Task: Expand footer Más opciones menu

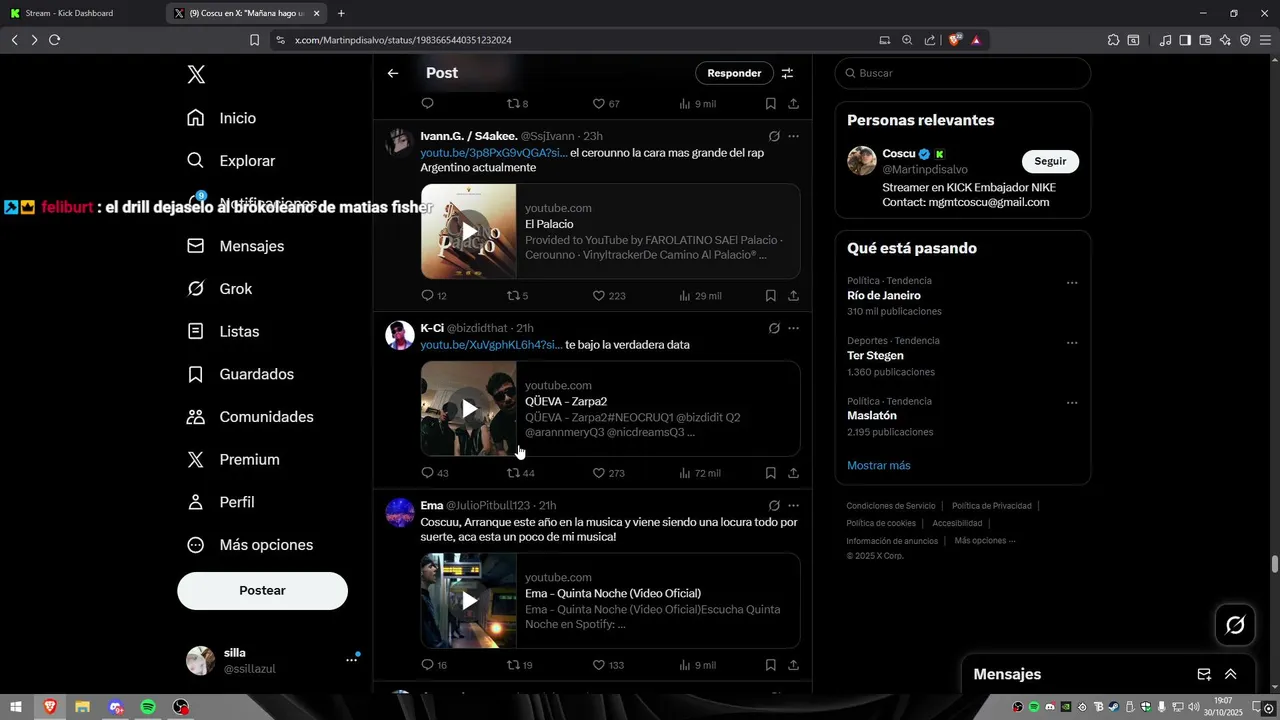Action: pos(985,541)
